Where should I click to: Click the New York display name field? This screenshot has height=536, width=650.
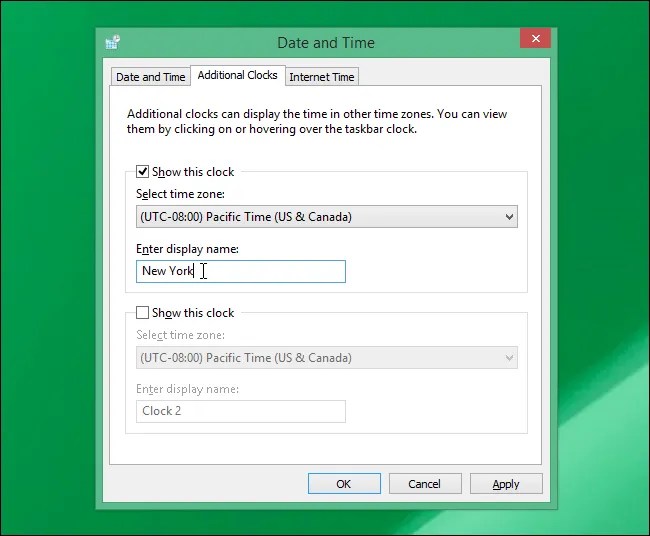241,272
